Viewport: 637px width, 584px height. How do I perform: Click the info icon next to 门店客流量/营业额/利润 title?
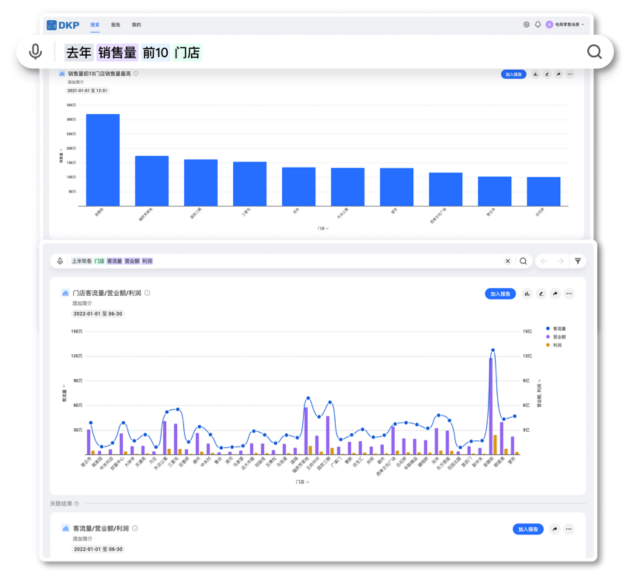tap(148, 293)
